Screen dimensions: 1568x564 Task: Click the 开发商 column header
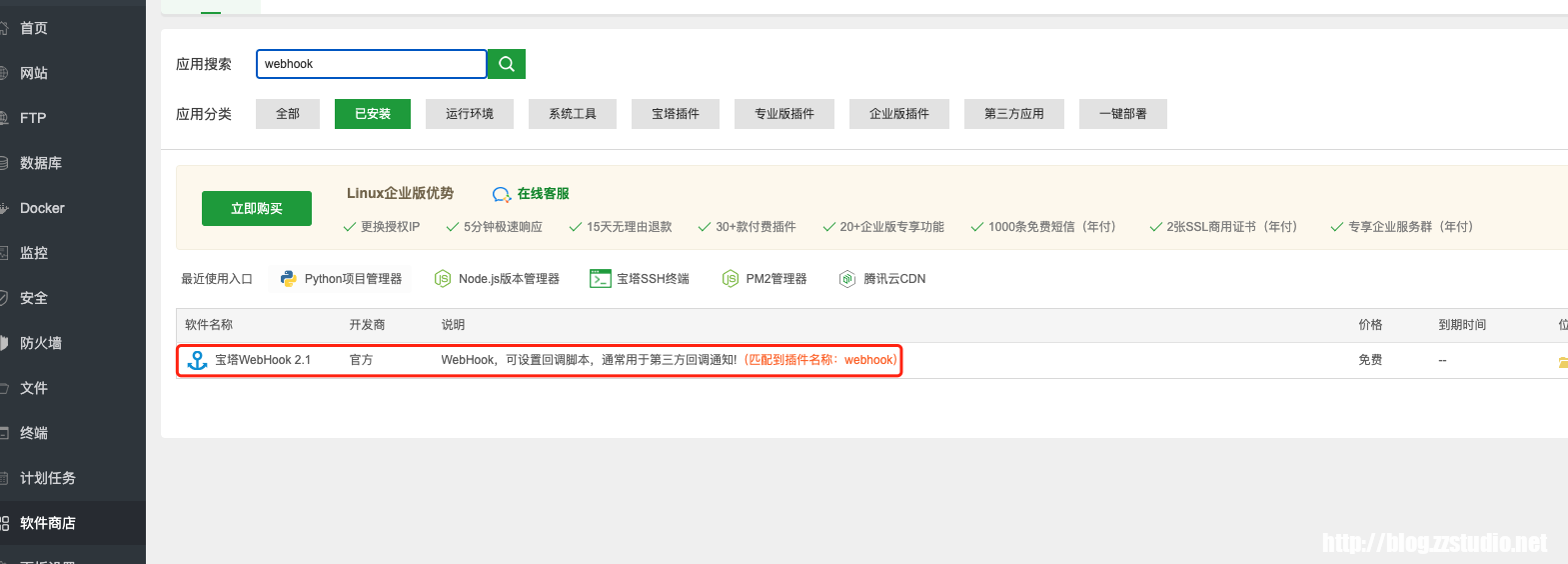[x=367, y=325]
